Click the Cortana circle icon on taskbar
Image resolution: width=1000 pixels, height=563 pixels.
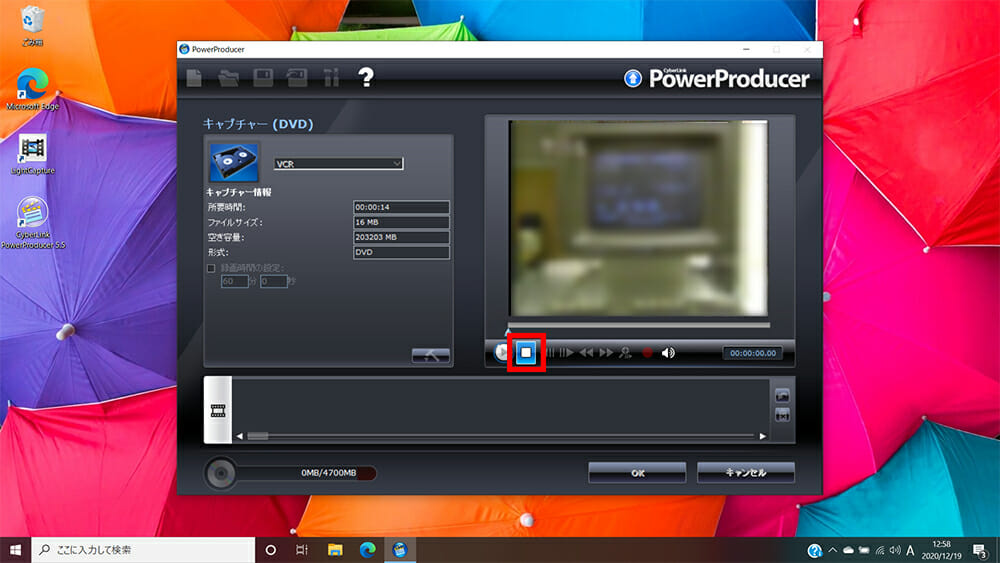270,550
